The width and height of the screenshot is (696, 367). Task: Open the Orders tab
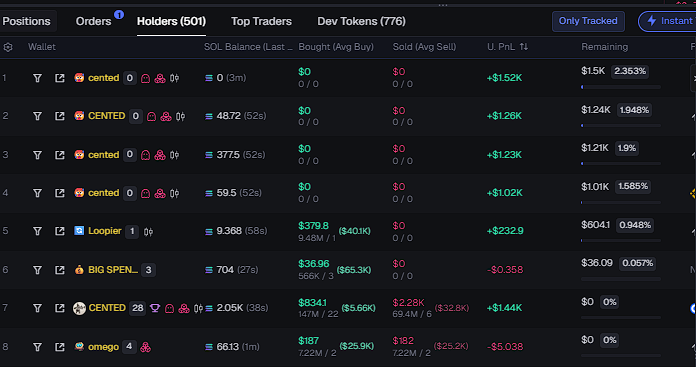93,21
